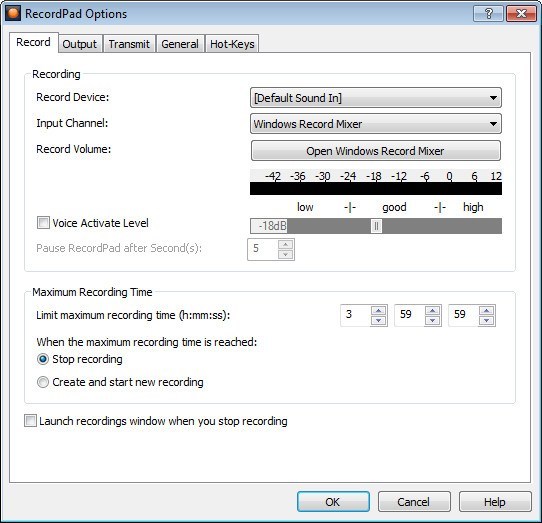Screen dimensions: 542x523
Task: Click the RecordPad app icon in title bar
Action: point(13,13)
